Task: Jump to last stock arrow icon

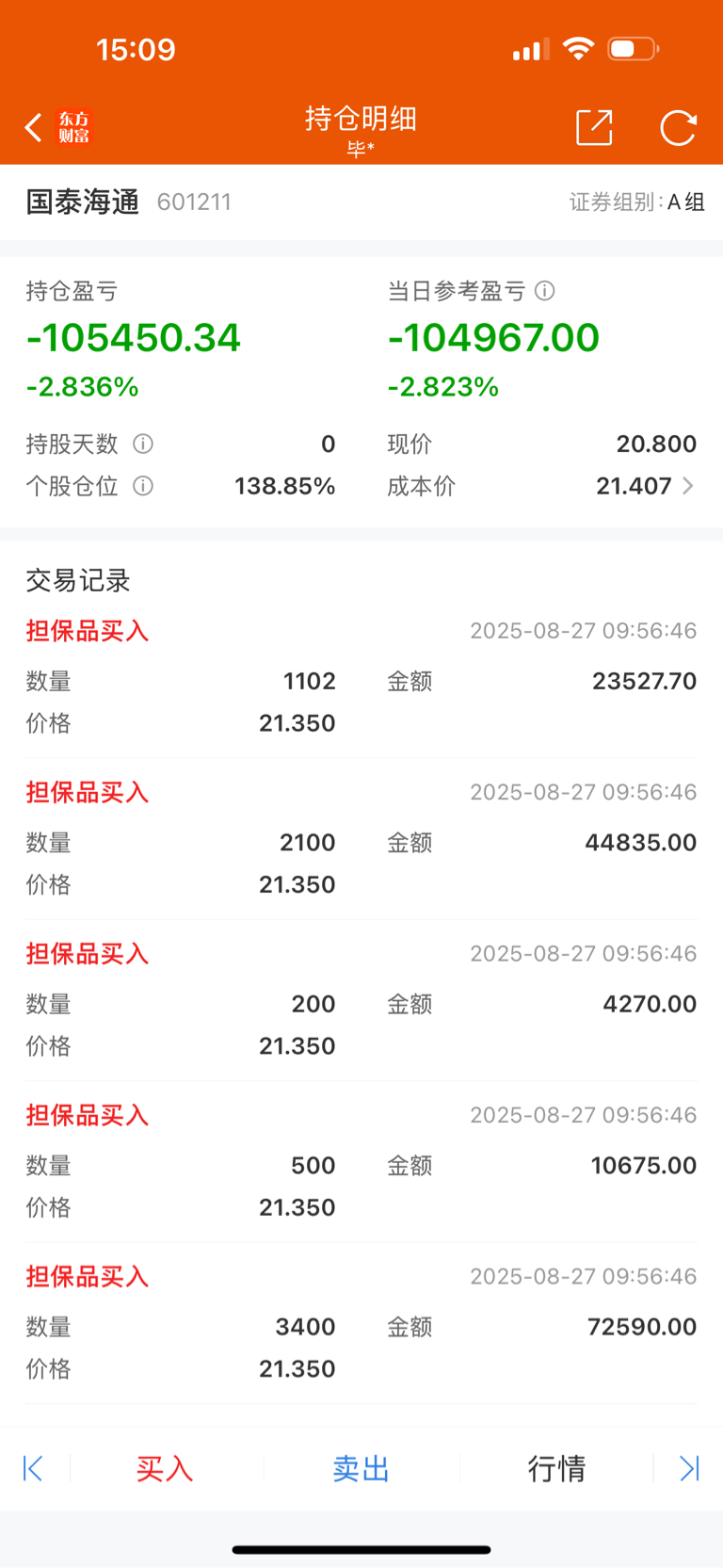Action: tap(689, 1468)
